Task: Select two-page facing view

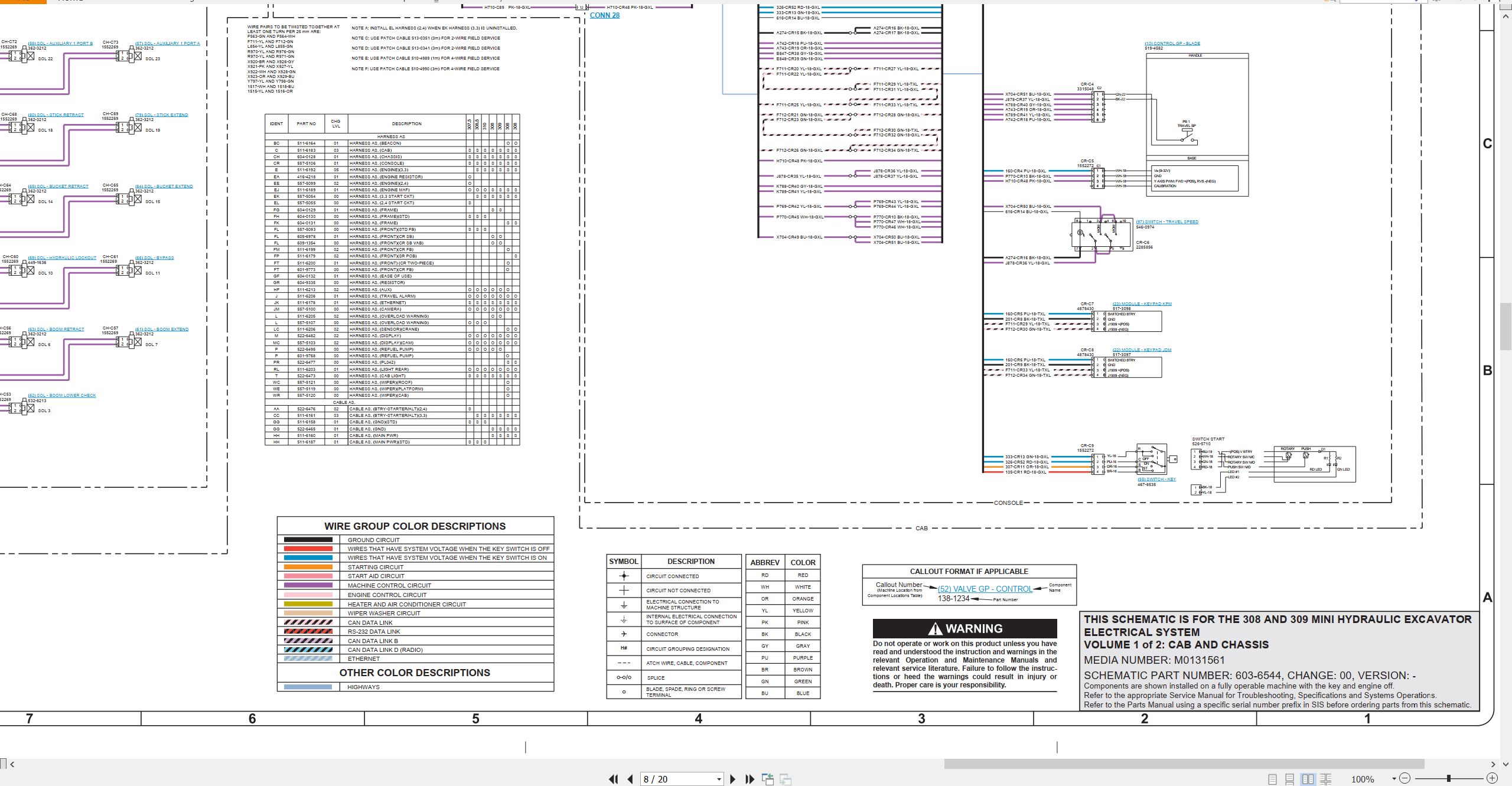Action: (x=1308, y=779)
